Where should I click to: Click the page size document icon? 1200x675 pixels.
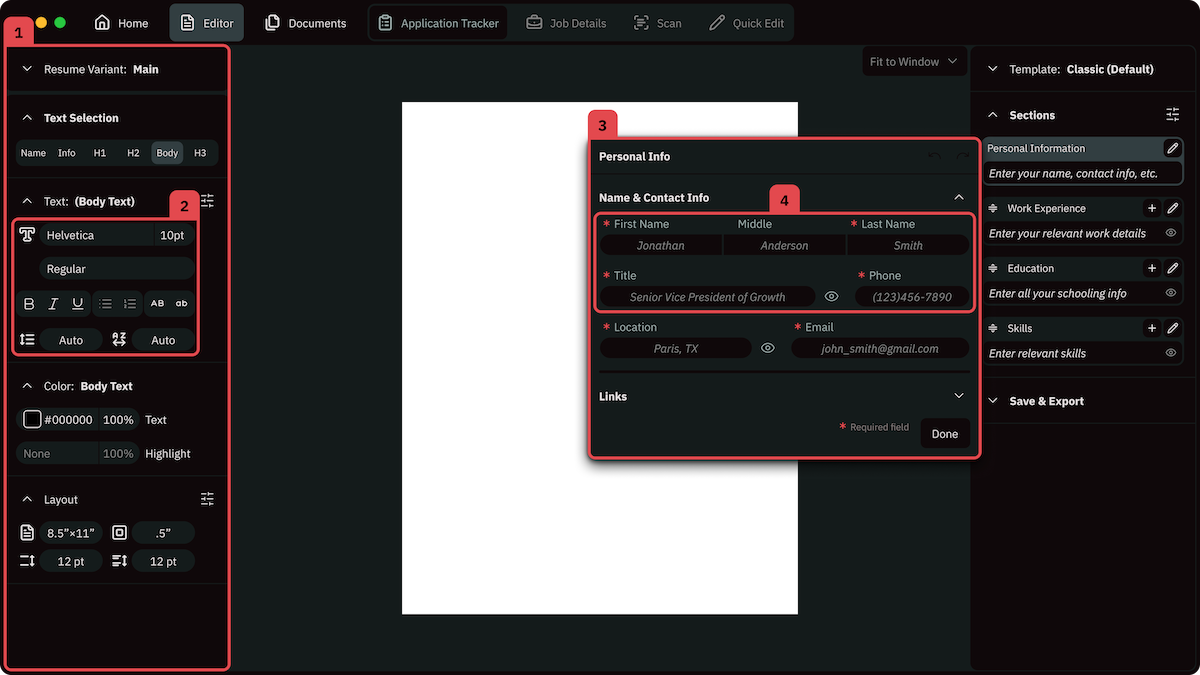[x=27, y=533]
